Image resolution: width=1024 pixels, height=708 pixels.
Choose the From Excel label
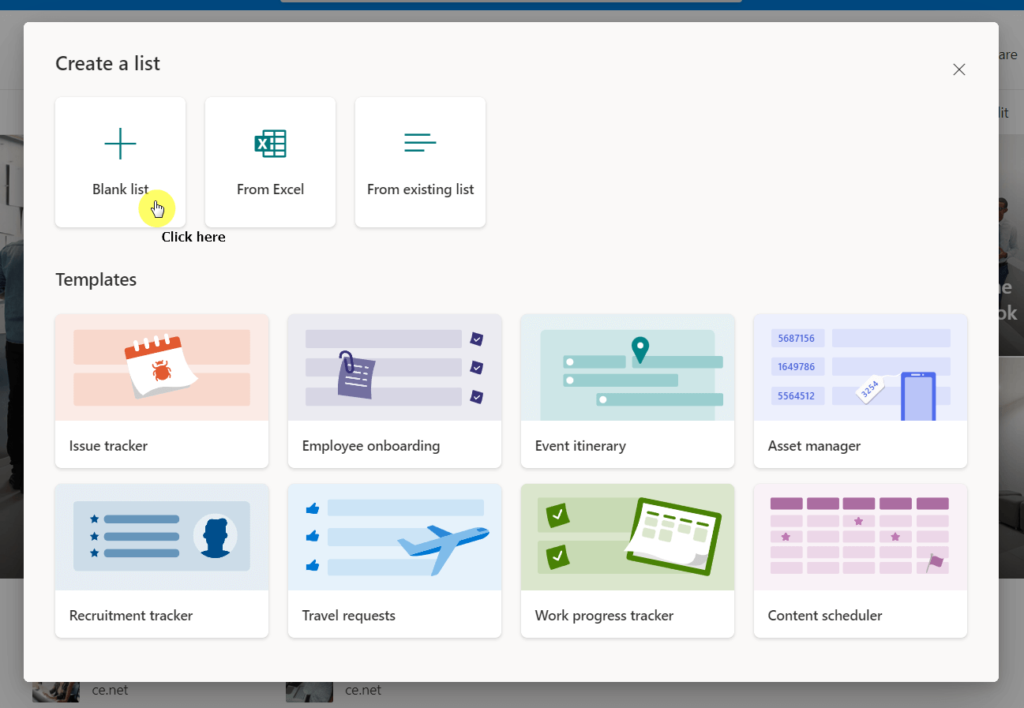(x=270, y=189)
